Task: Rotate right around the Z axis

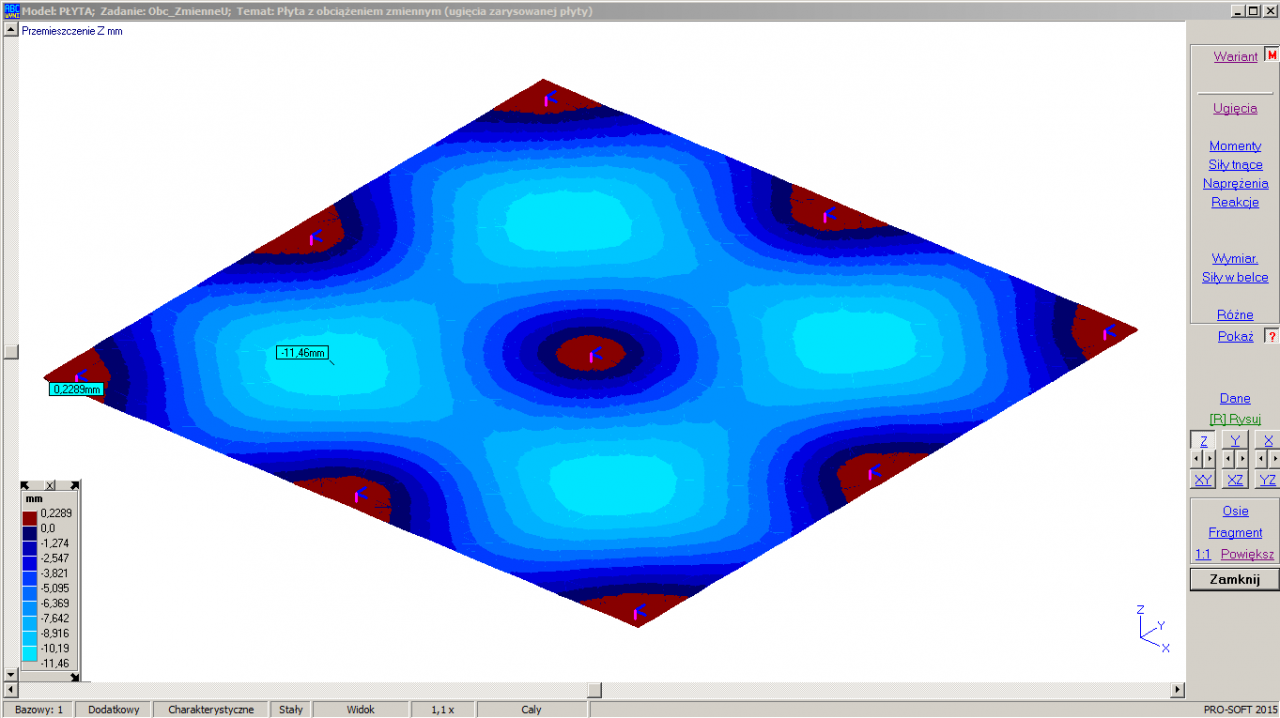Action: point(1210,459)
